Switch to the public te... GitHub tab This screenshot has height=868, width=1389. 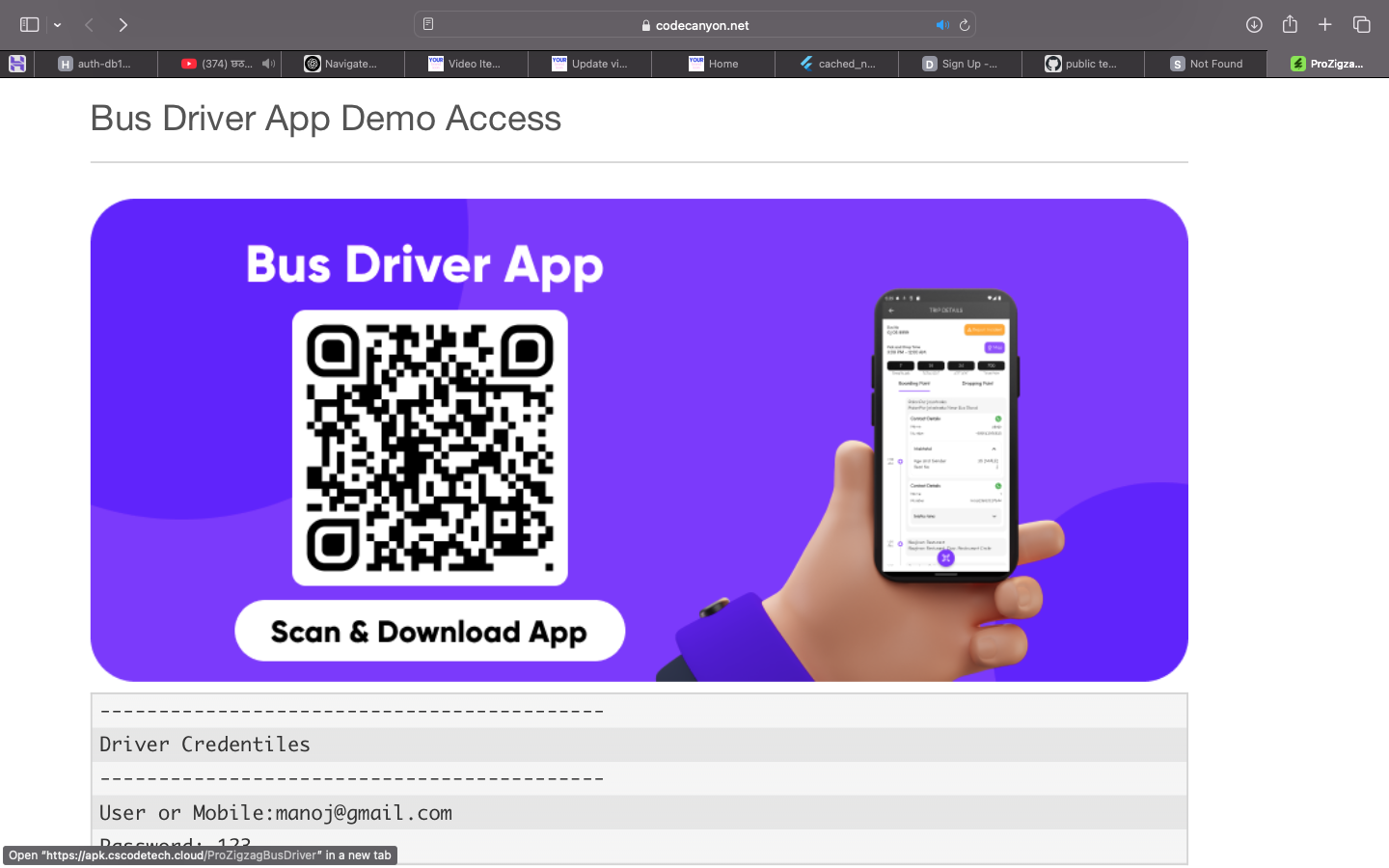(1082, 64)
